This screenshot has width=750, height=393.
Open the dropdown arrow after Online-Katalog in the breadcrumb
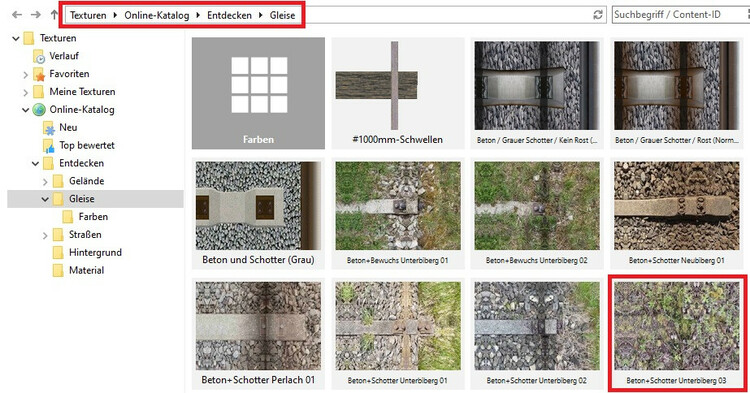(x=198, y=15)
